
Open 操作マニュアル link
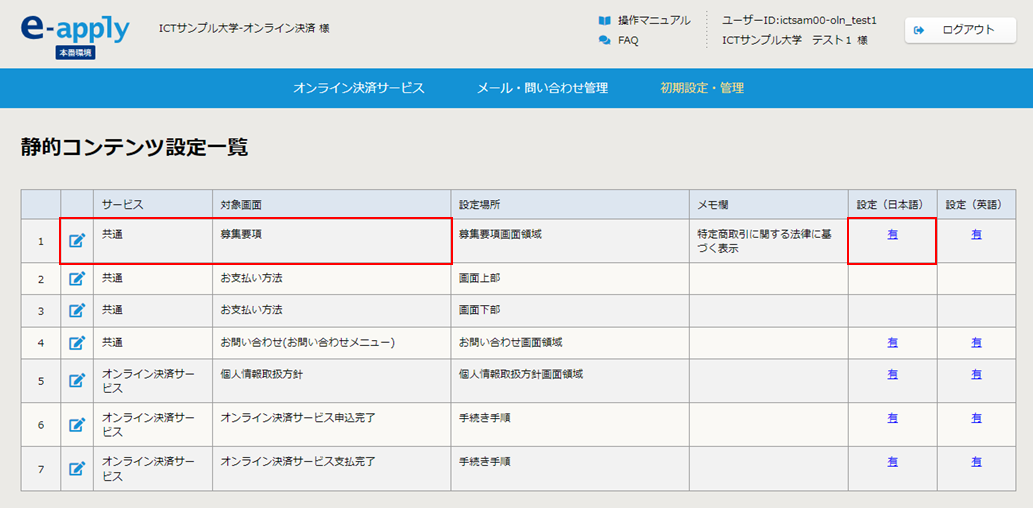click(x=654, y=20)
